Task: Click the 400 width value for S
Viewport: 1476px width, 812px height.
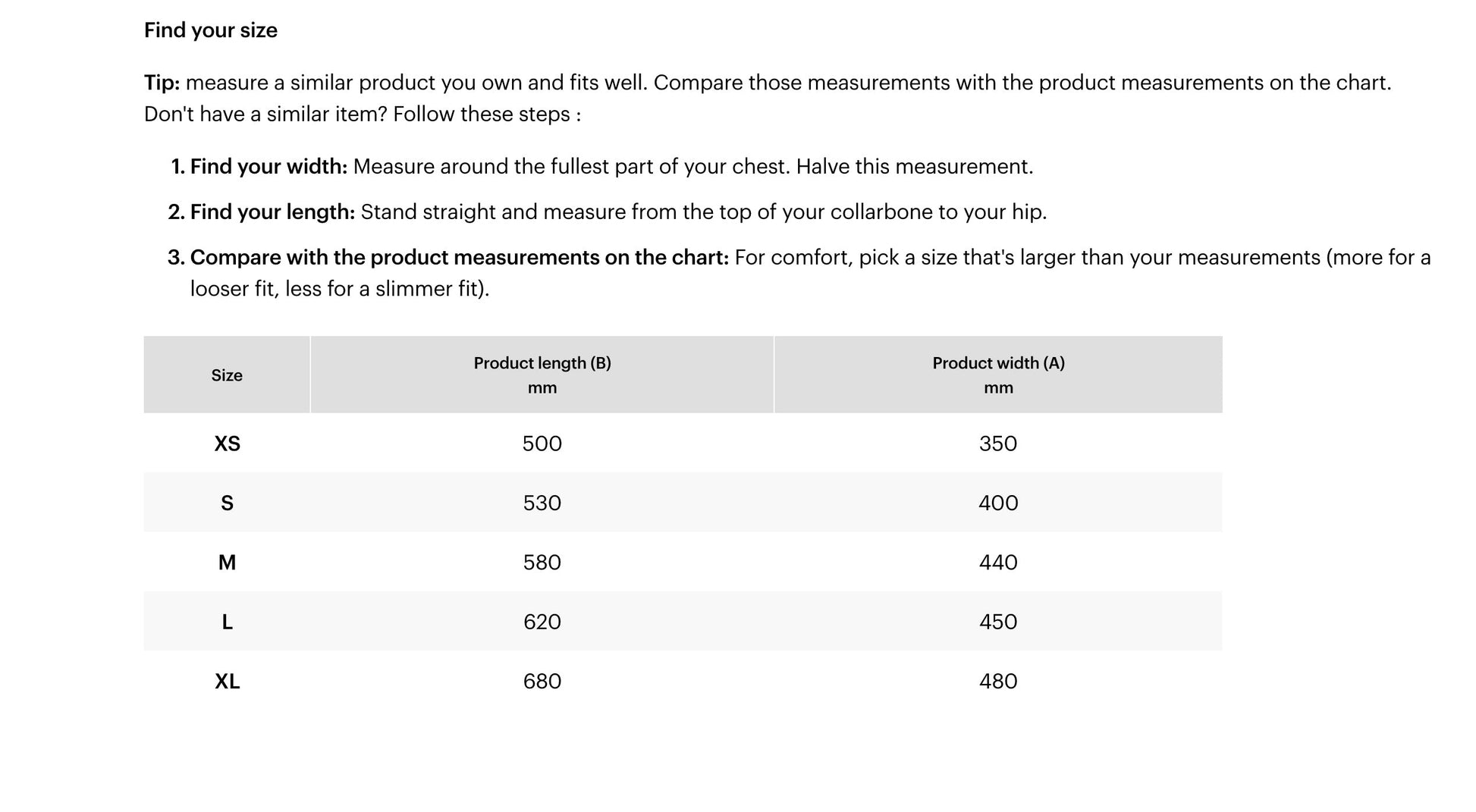Action: [998, 503]
